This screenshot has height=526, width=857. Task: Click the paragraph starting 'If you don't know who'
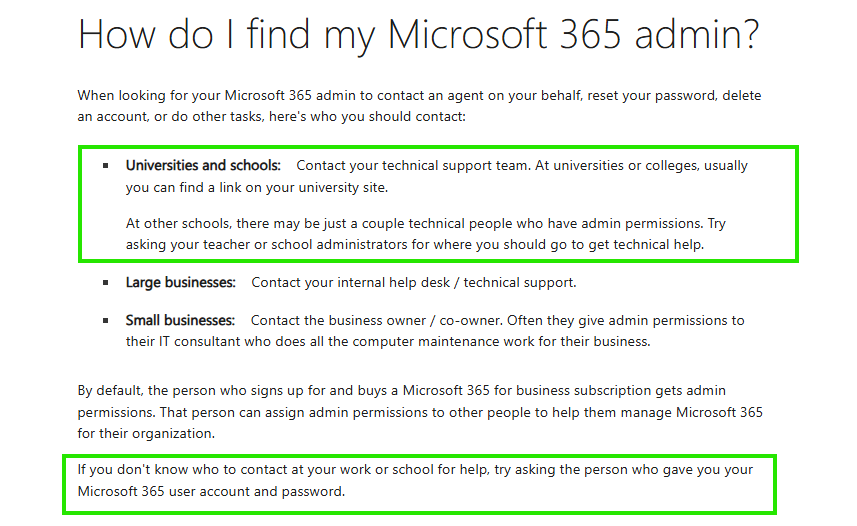[415, 480]
